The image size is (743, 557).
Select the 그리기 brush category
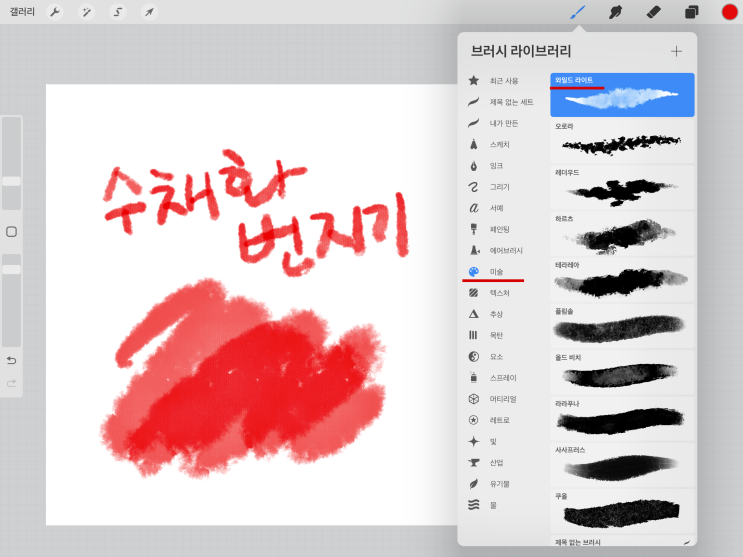(x=501, y=187)
